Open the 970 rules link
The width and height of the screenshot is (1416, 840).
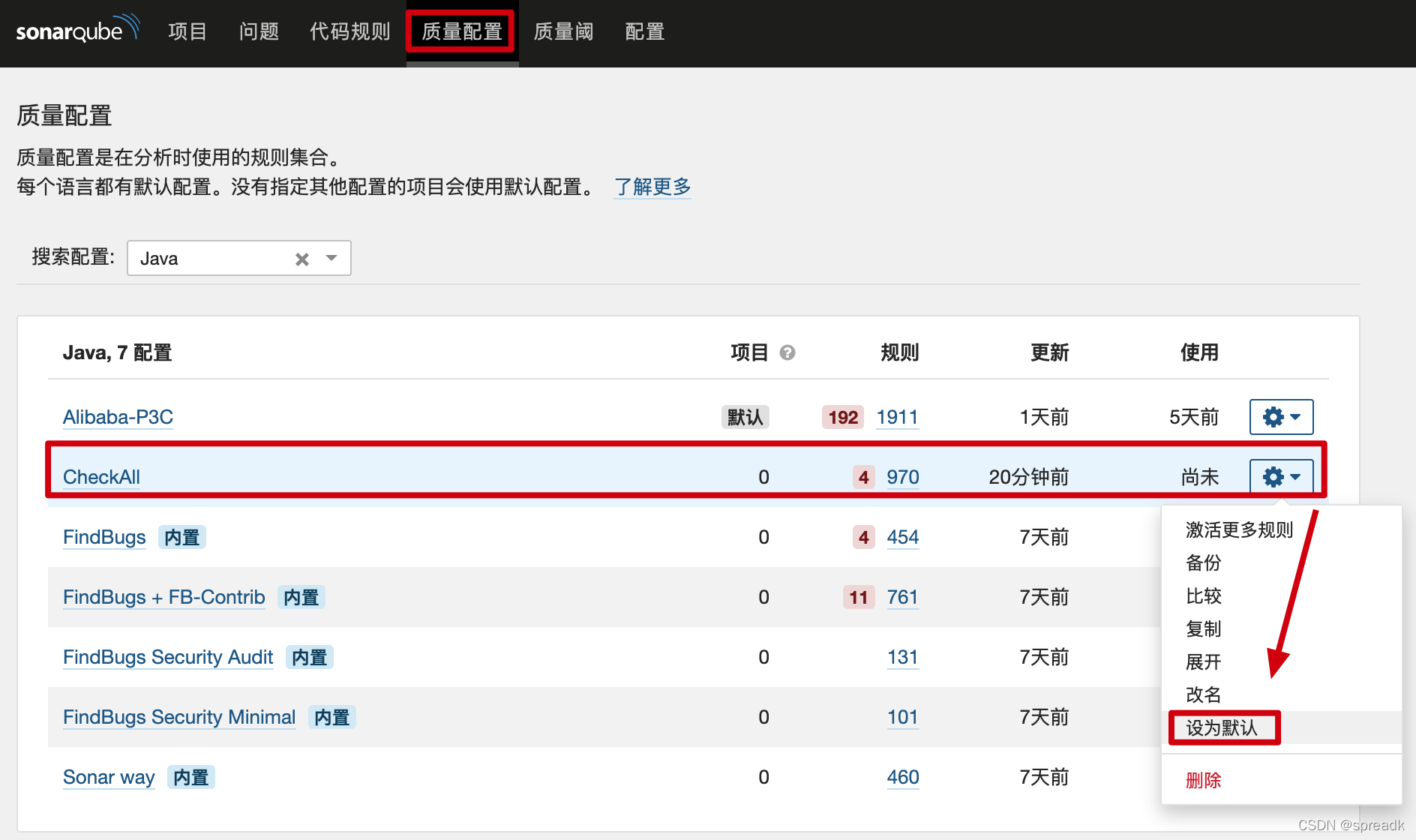pyautogui.click(x=903, y=477)
